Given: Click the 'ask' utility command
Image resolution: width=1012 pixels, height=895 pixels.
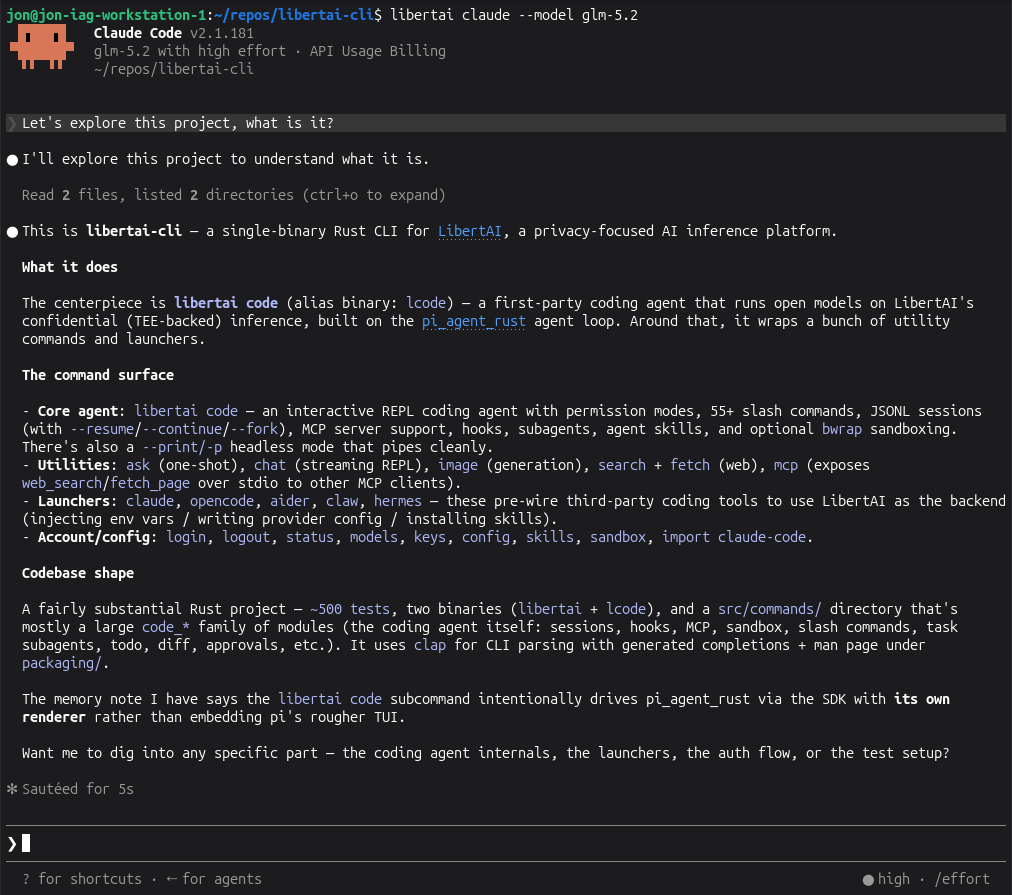Looking at the screenshot, I should point(137,465).
